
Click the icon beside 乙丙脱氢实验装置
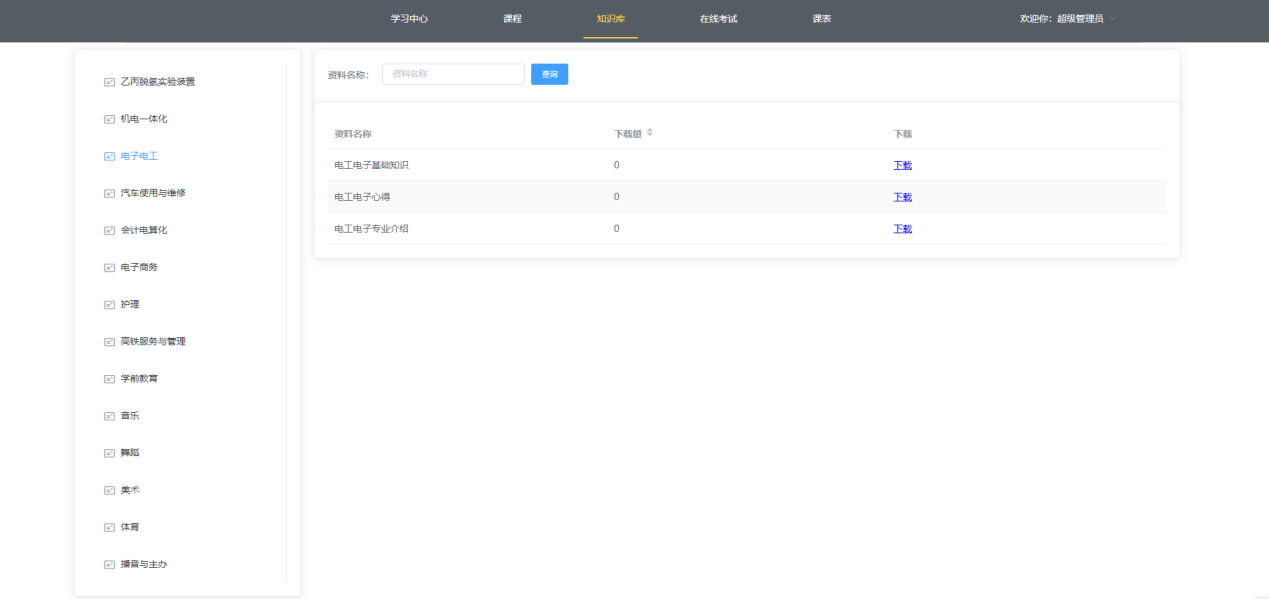(x=109, y=82)
